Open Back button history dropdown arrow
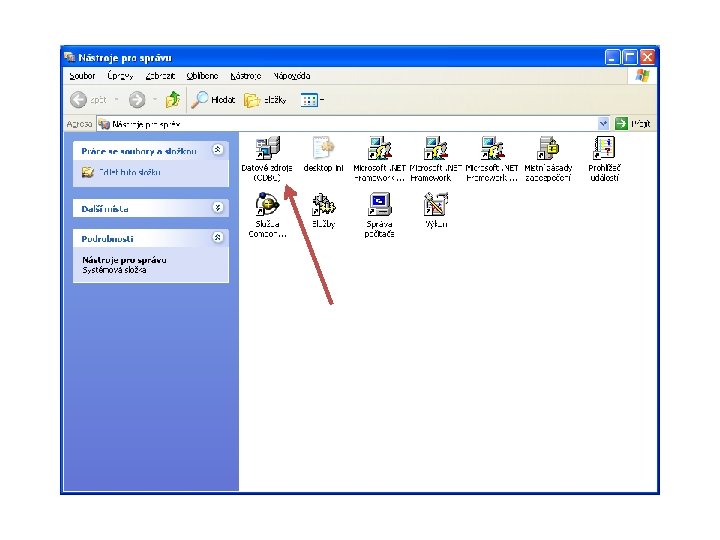 pos(117,100)
